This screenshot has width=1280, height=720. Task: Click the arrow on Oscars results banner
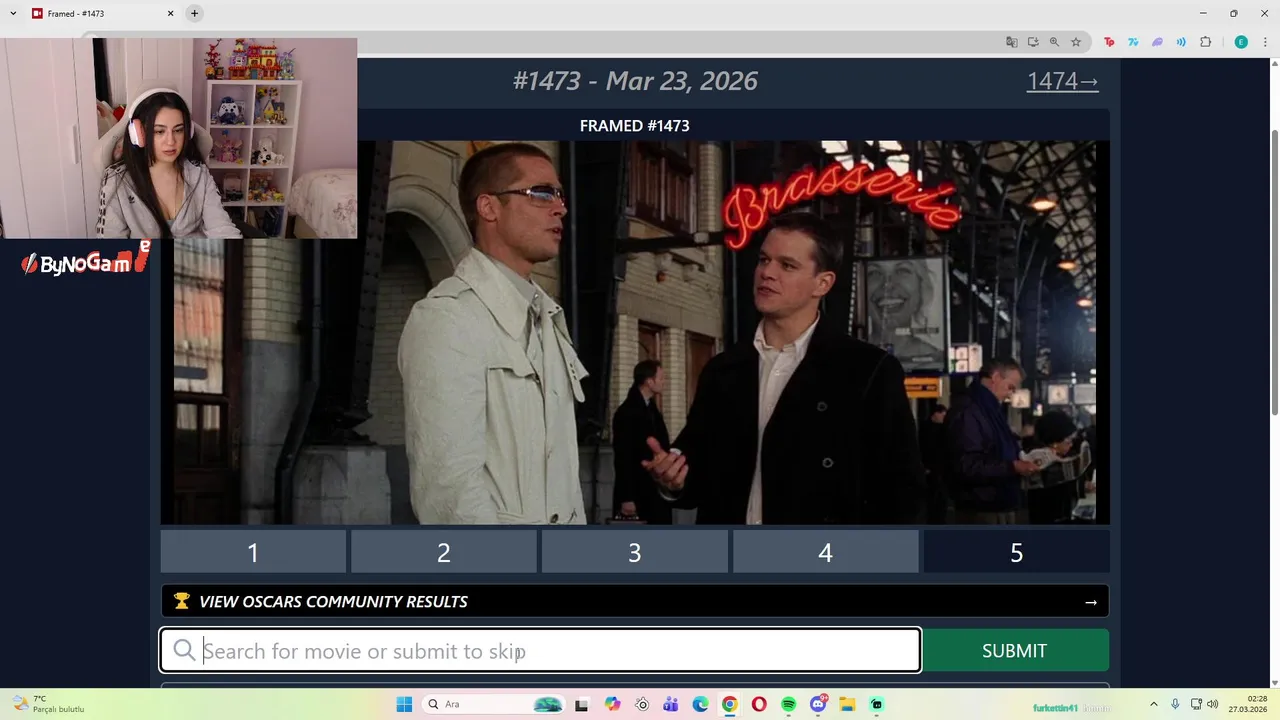tap(1091, 602)
